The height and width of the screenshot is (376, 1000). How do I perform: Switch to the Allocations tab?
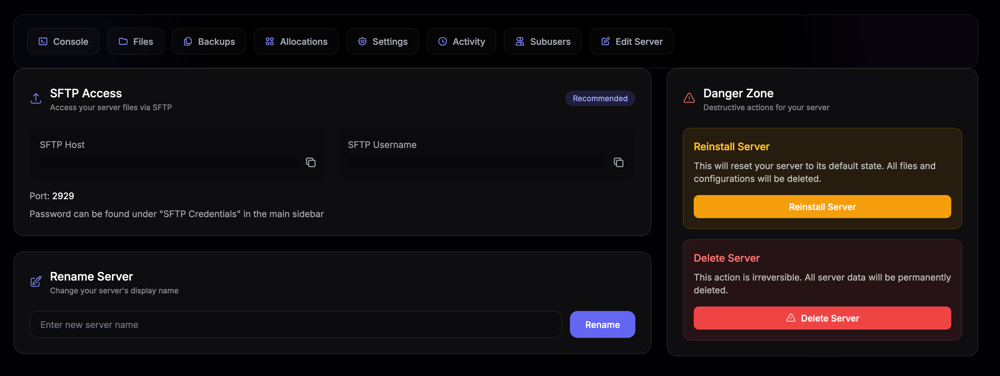point(296,41)
